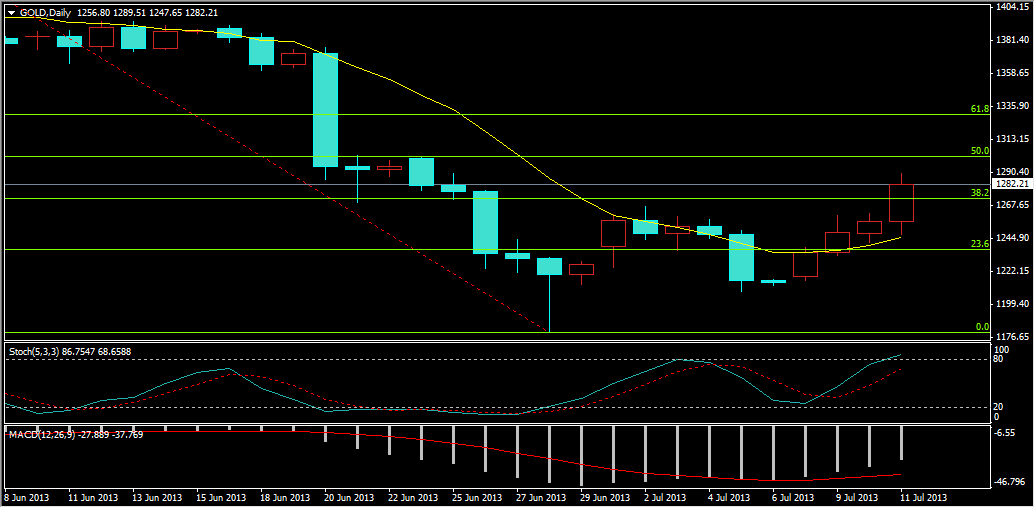Screen dimensions: 1035x508
Task: Click the 1176.65 price scale value
Action: click(1011, 336)
